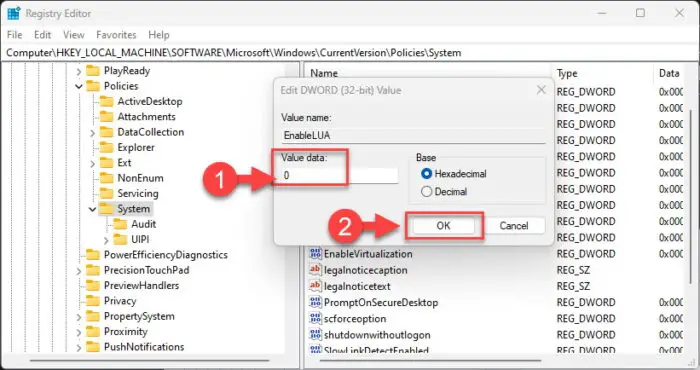Click the EnableVirtualization DWORD icon
The image size is (700, 370).
pos(315,254)
